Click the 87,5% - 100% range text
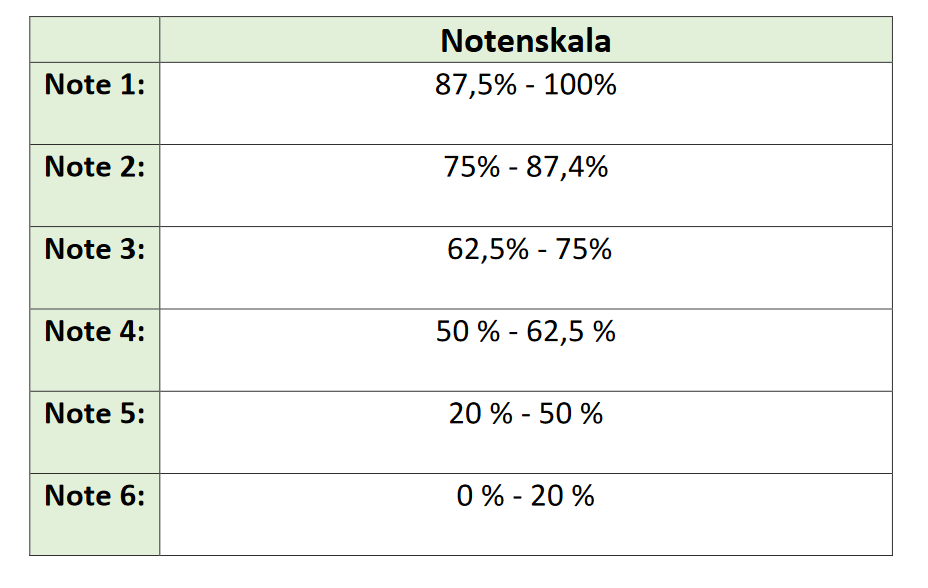This screenshot has height=588, width=928. tap(526, 85)
